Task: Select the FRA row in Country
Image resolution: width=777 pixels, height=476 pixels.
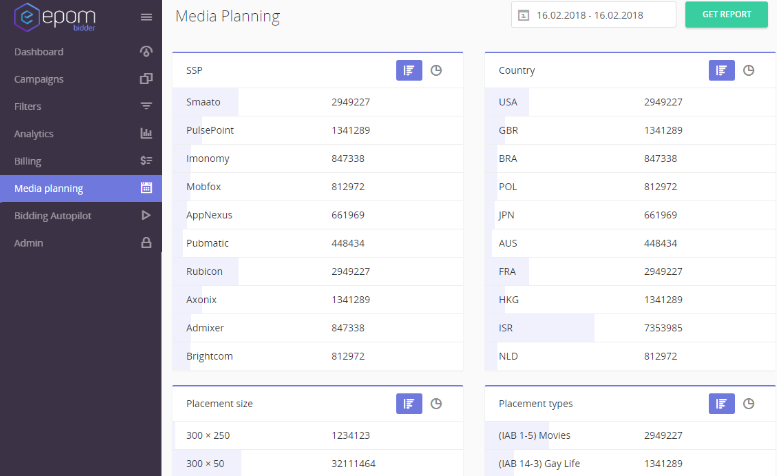Action: point(630,271)
